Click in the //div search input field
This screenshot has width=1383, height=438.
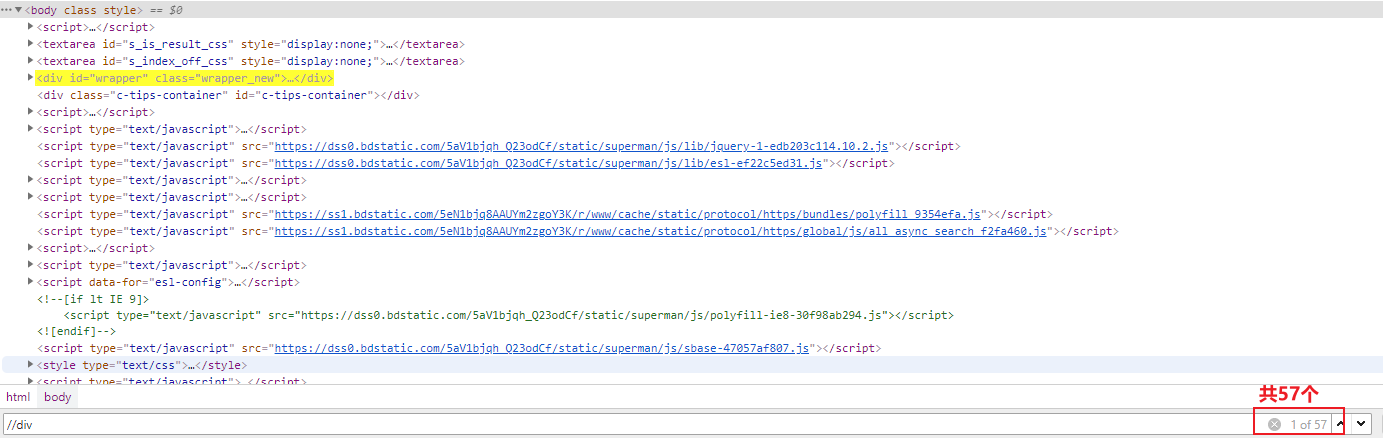click(630, 424)
